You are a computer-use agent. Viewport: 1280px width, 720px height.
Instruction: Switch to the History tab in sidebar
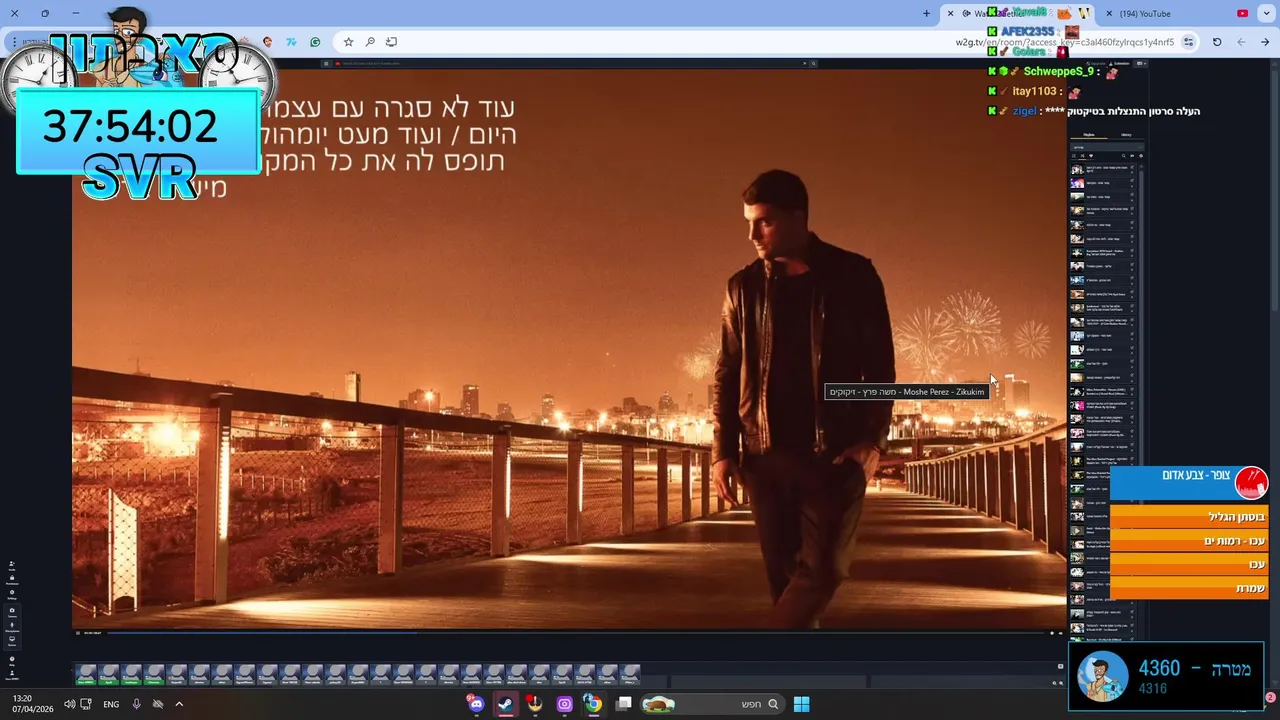(1126, 134)
